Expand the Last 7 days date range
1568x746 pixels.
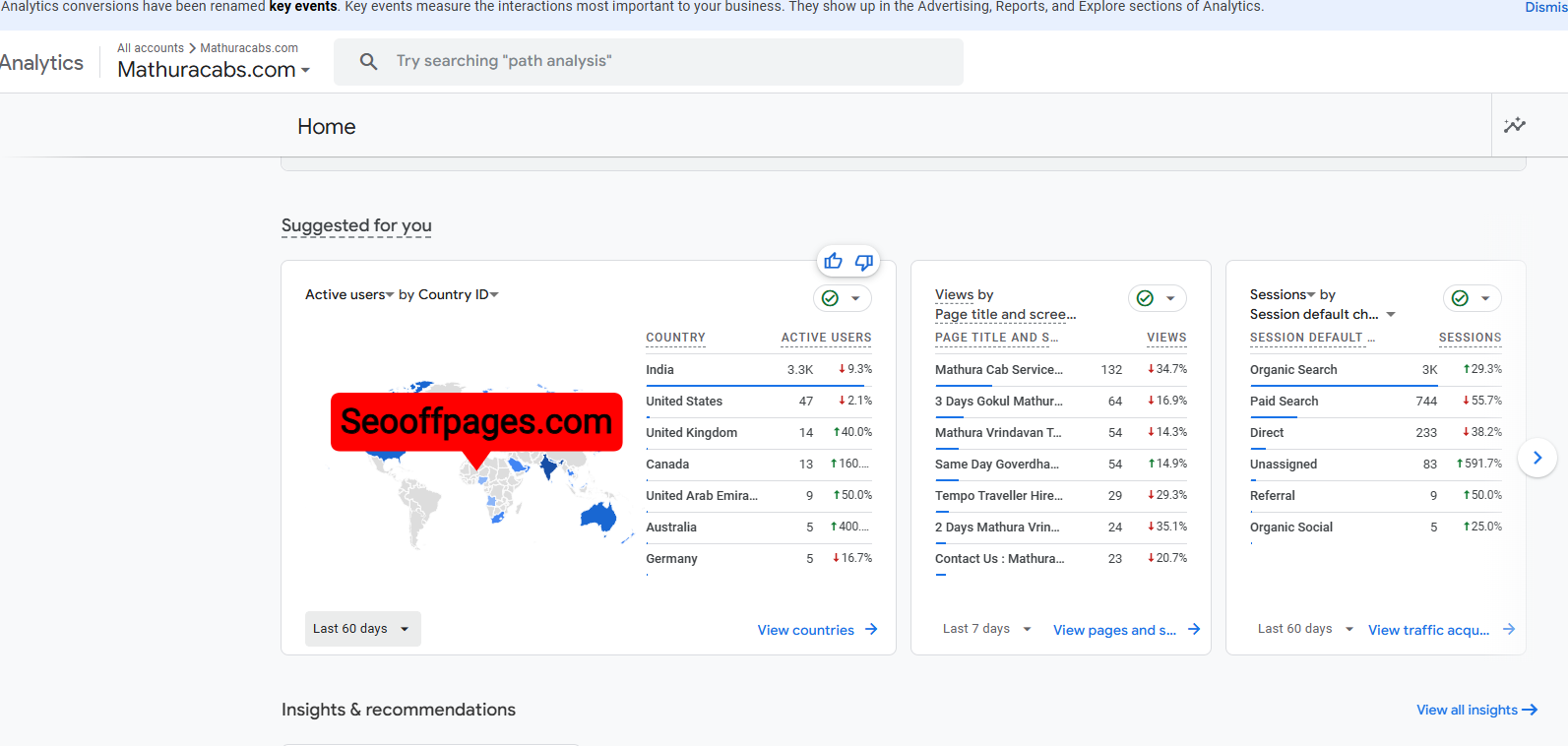coord(986,629)
